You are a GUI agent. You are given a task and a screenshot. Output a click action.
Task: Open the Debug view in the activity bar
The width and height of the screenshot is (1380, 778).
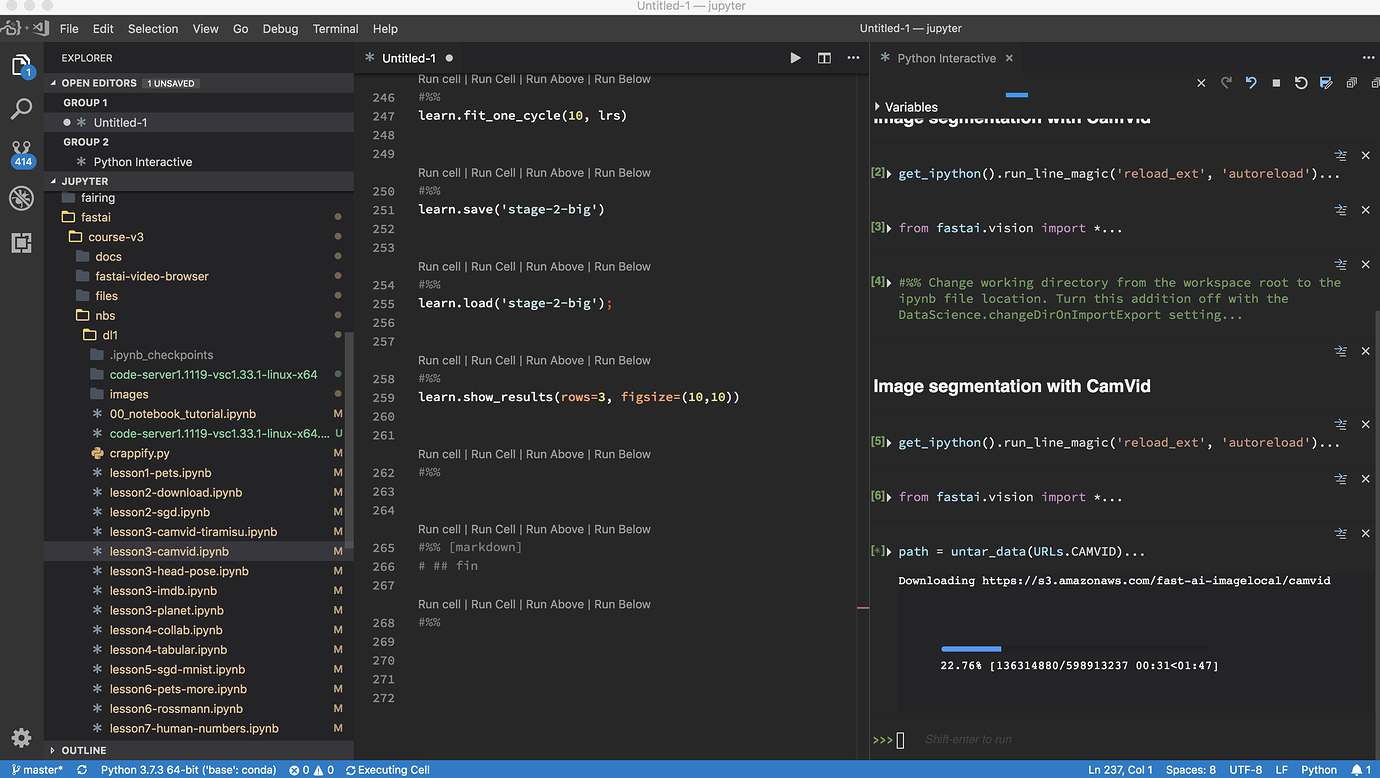[x=21, y=198]
